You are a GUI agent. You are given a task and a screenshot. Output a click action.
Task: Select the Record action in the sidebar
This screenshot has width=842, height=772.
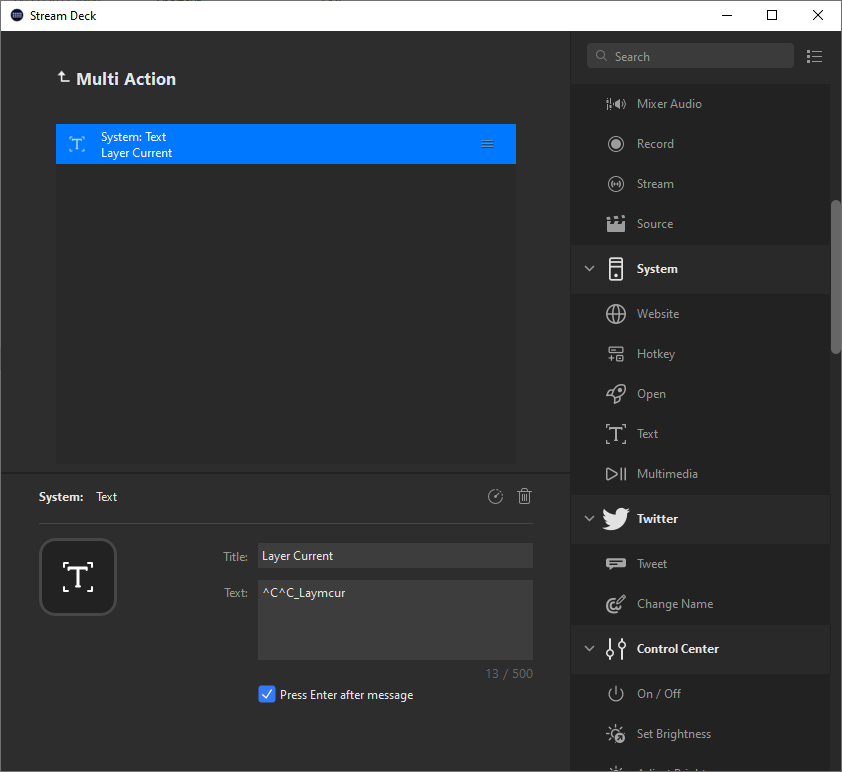tap(615, 143)
